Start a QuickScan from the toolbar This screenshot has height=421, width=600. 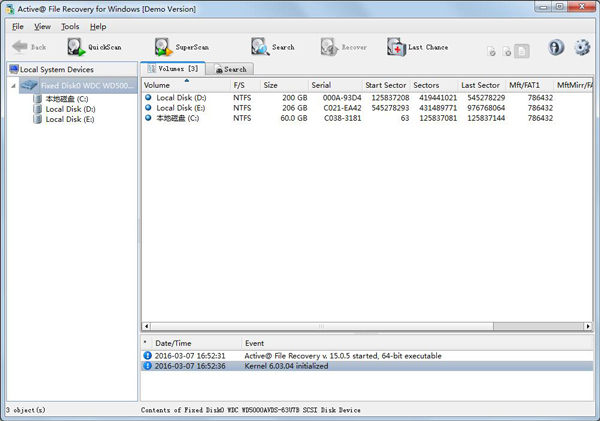point(94,47)
